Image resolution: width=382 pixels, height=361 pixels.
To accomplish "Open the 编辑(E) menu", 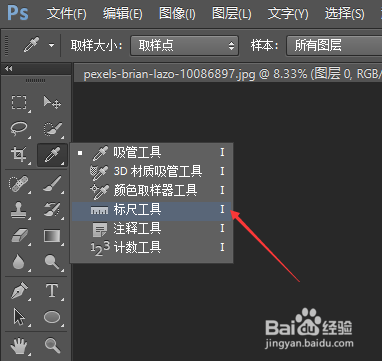I will pyautogui.click(x=123, y=14).
